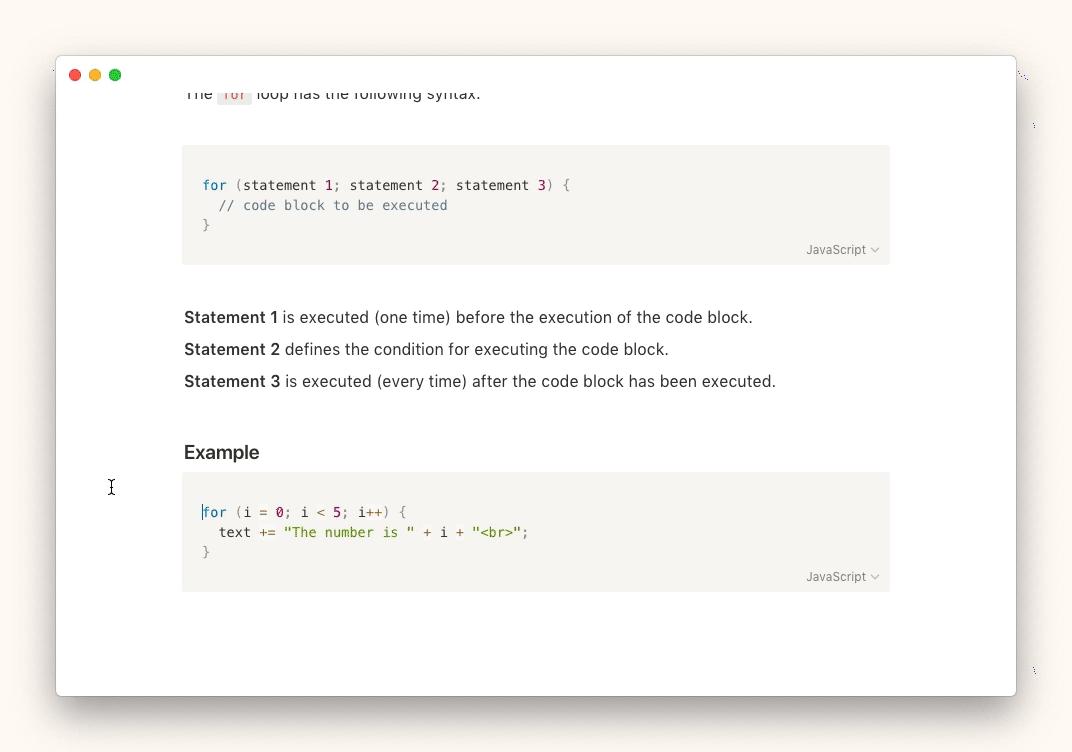Open the JavaScript language dropdown in the Example code block
The width and height of the screenshot is (1072, 752).
click(836, 577)
